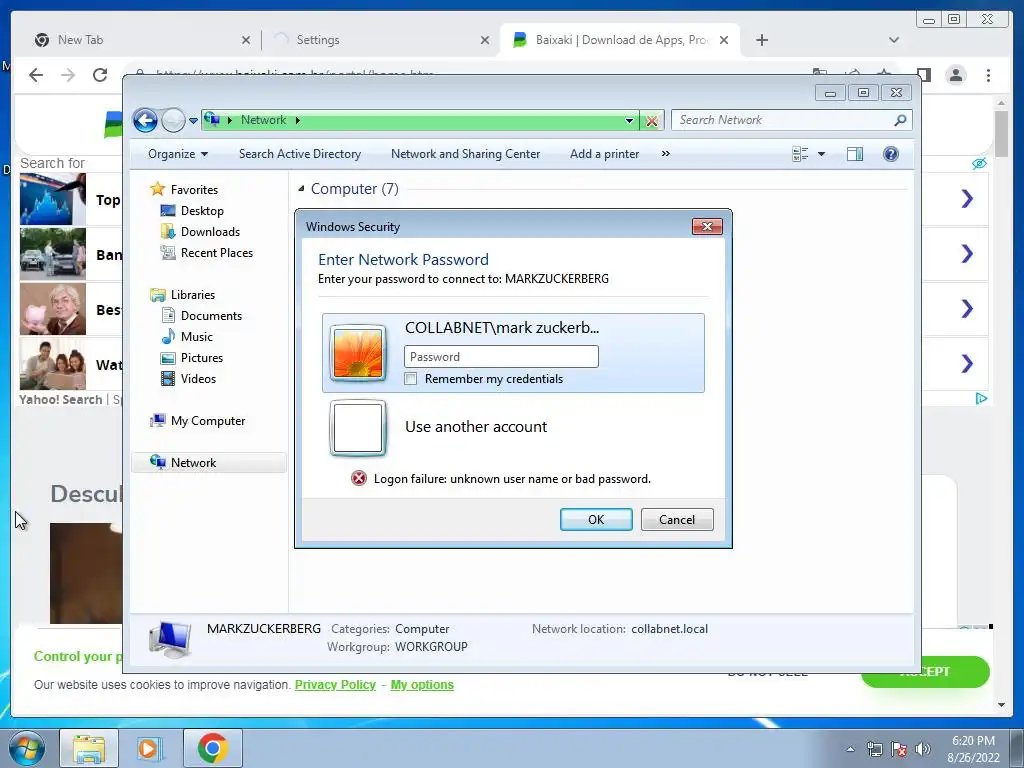The width and height of the screenshot is (1024, 768).
Task: Click the taskbar clock 6:20 PM
Action: [973, 741]
